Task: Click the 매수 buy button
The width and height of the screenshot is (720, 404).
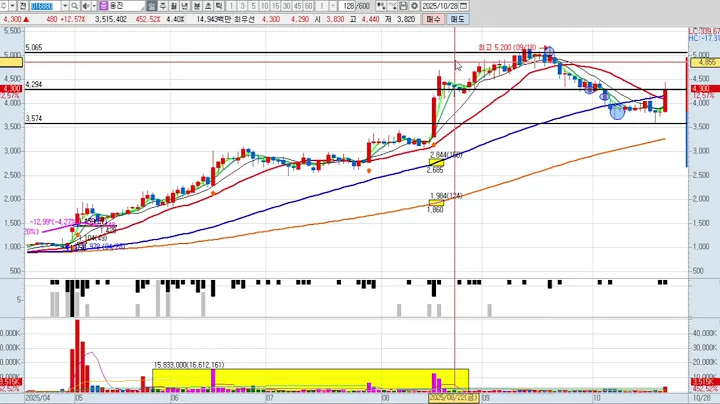Action: [433, 19]
